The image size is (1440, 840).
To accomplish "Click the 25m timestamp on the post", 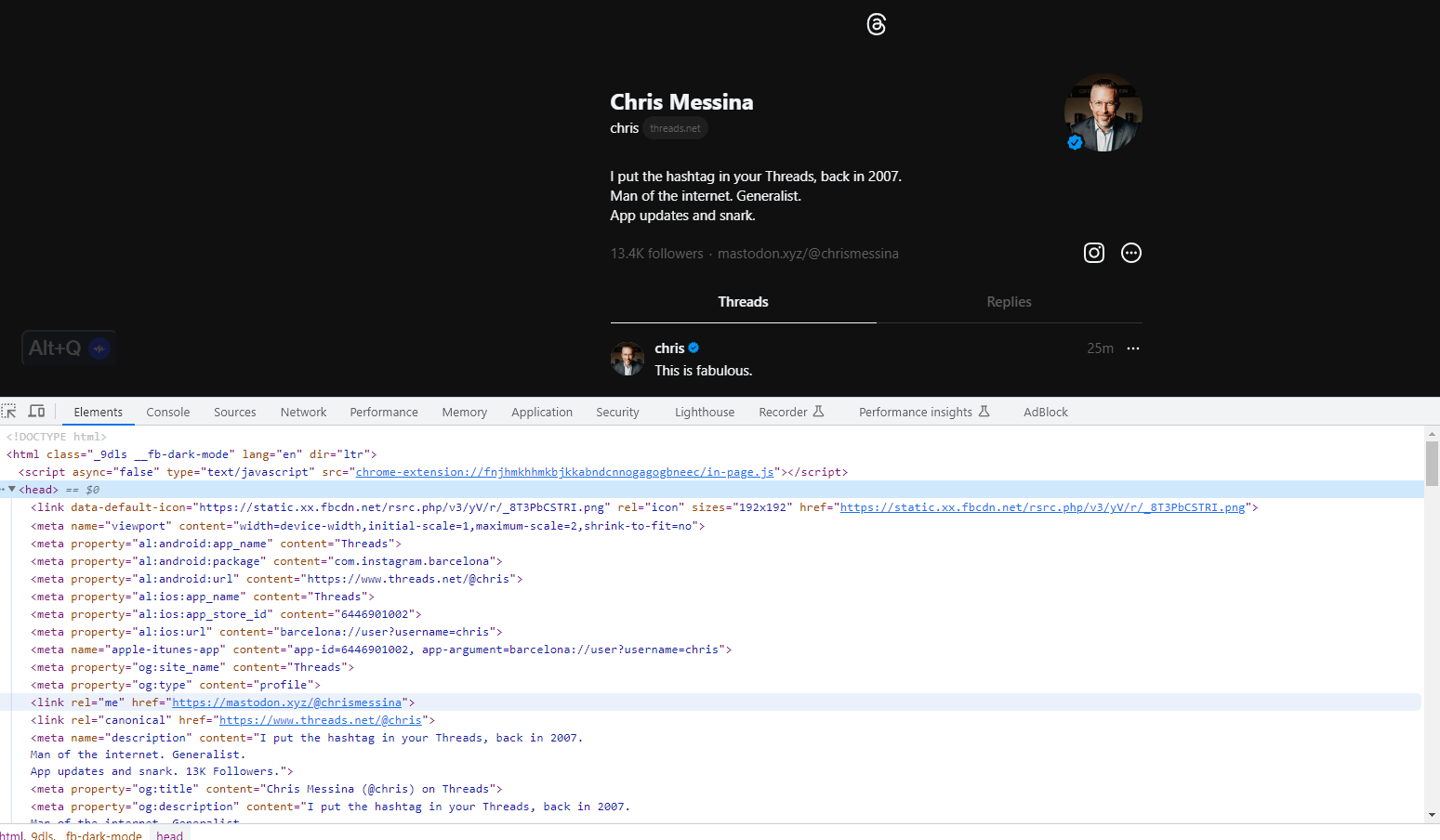I will [1100, 348].
